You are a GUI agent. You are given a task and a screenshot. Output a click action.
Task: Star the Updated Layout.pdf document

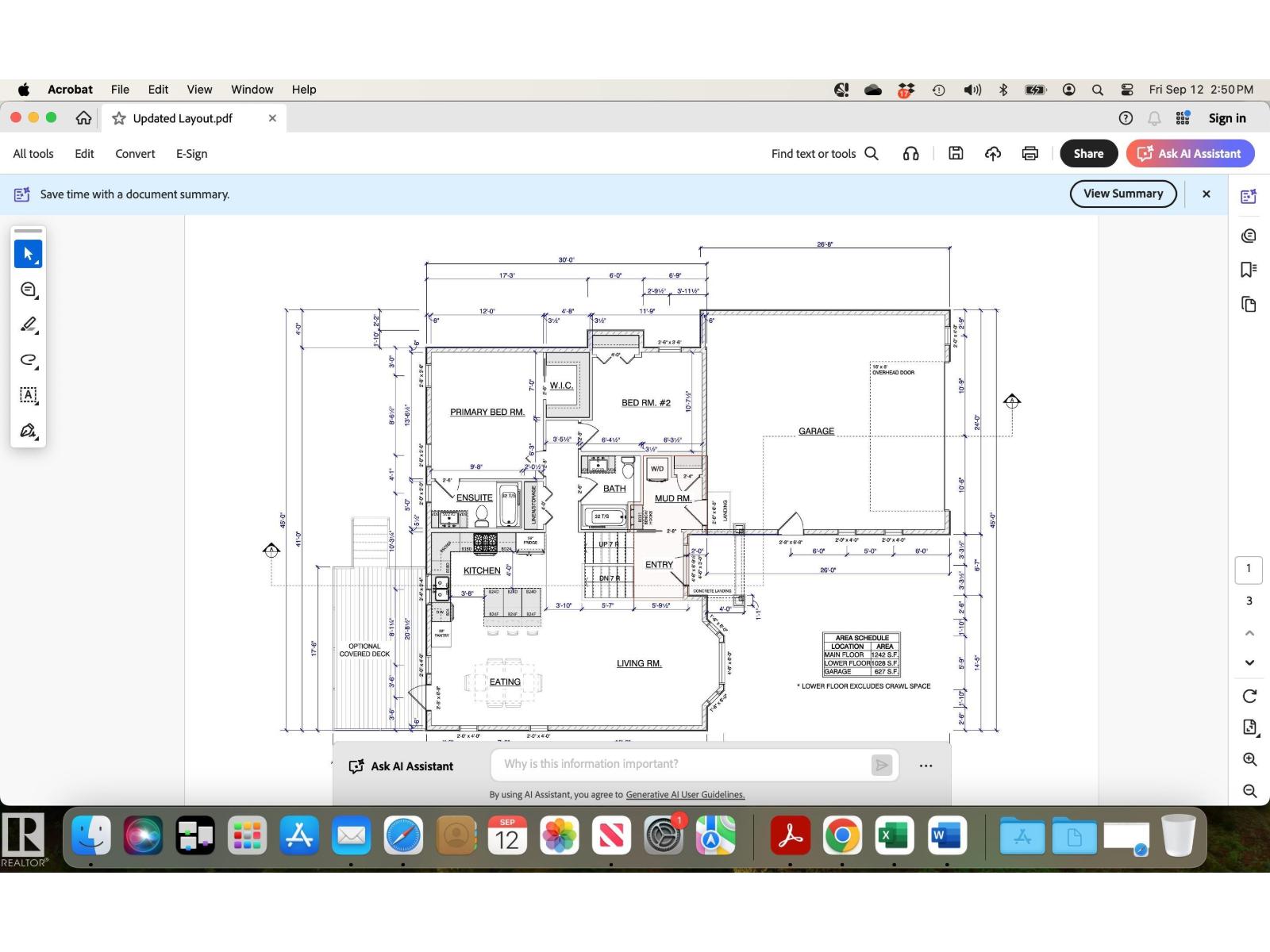[119, 118]
